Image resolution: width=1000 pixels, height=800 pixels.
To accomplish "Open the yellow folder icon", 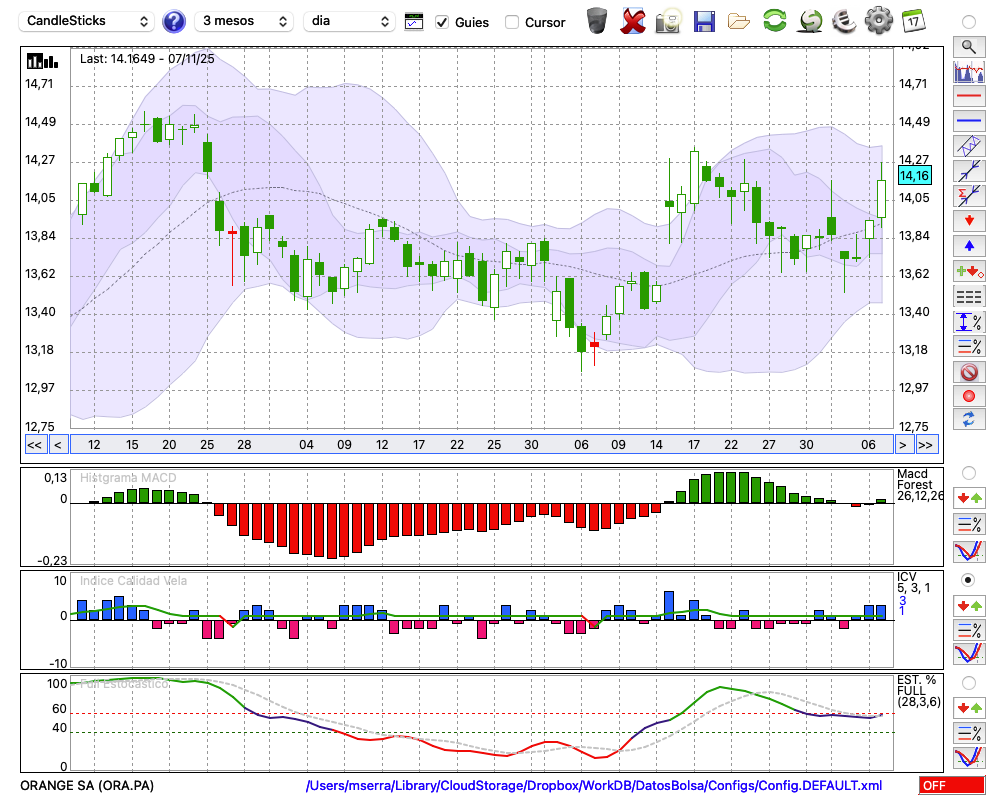I will coord(739,21).
